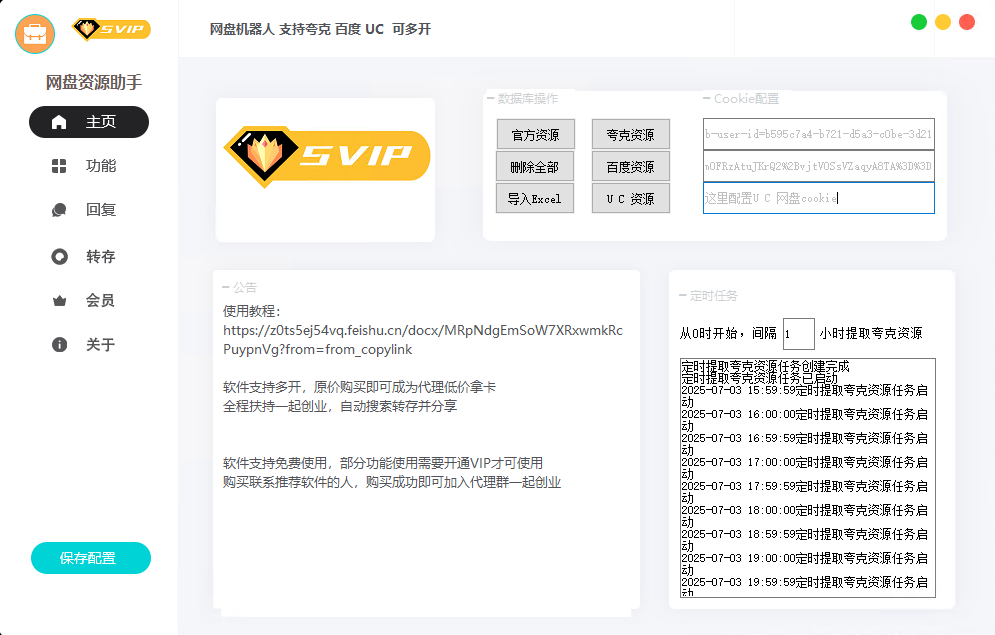
Task: Click the log entry at 2025-07-03 15:59:59
Action: pyautogui.click(x=805, y=396)
